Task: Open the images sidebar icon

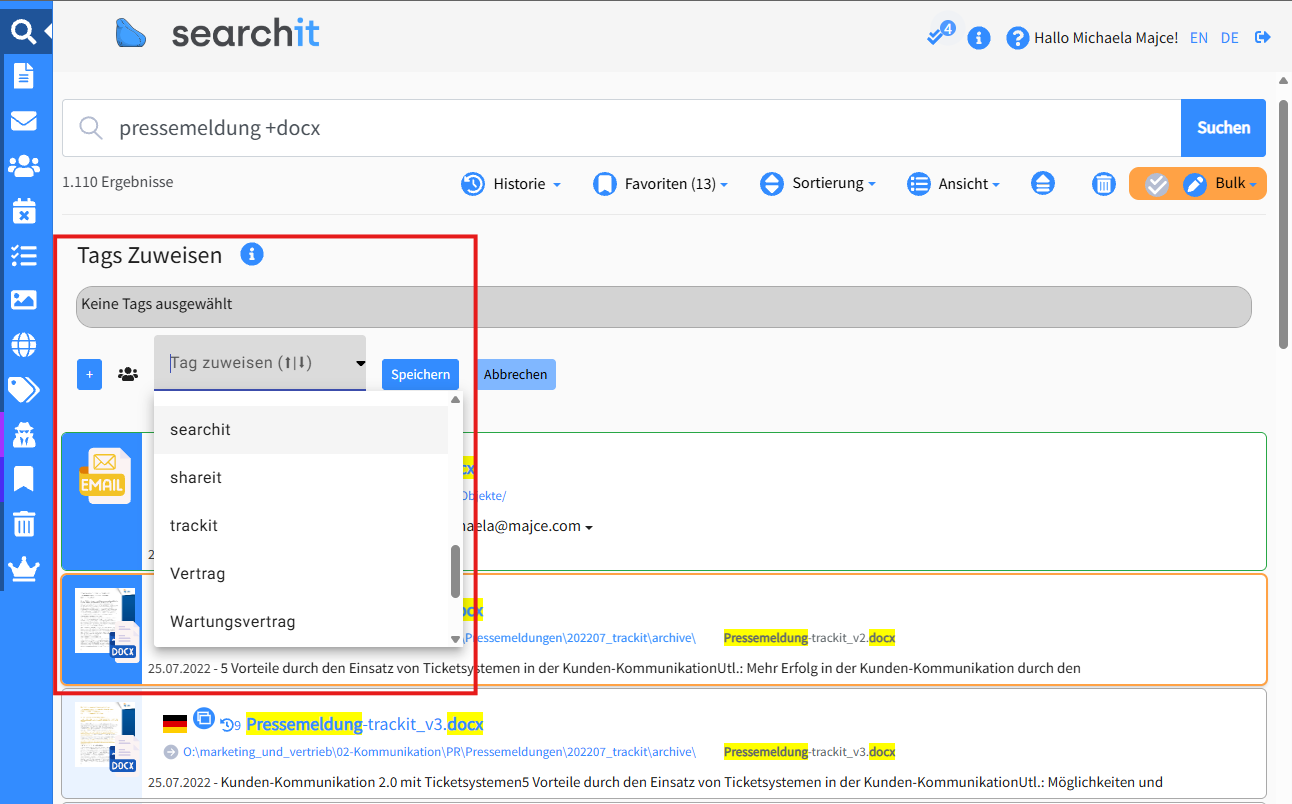Action: tap(24, 300)
